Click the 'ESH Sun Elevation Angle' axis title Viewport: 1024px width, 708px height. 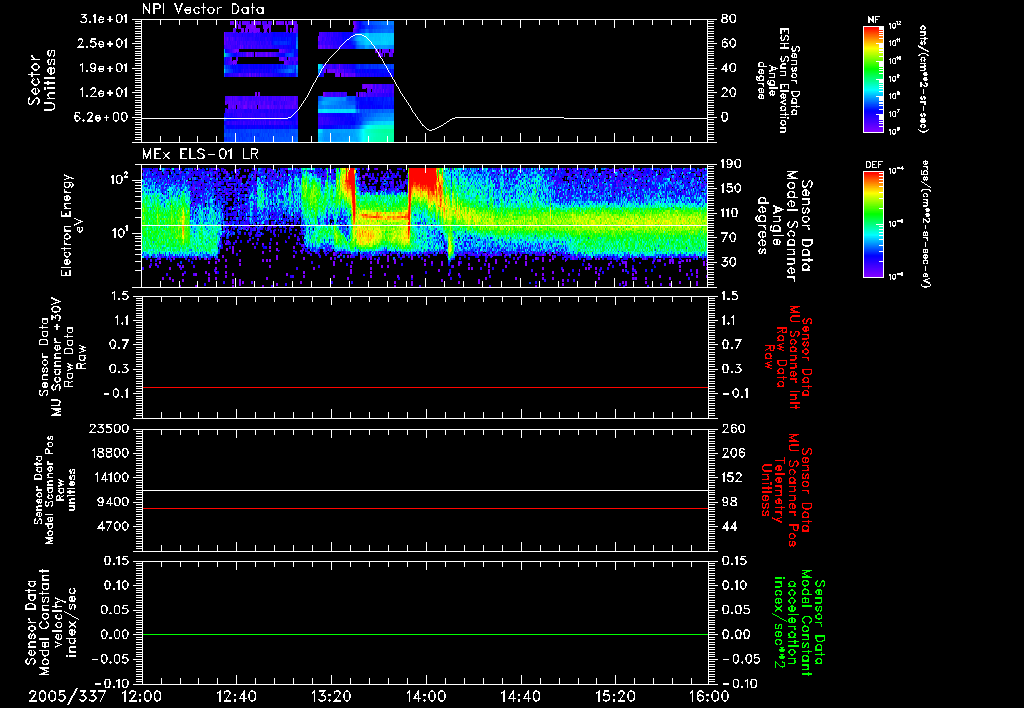(x=777, y=80)
